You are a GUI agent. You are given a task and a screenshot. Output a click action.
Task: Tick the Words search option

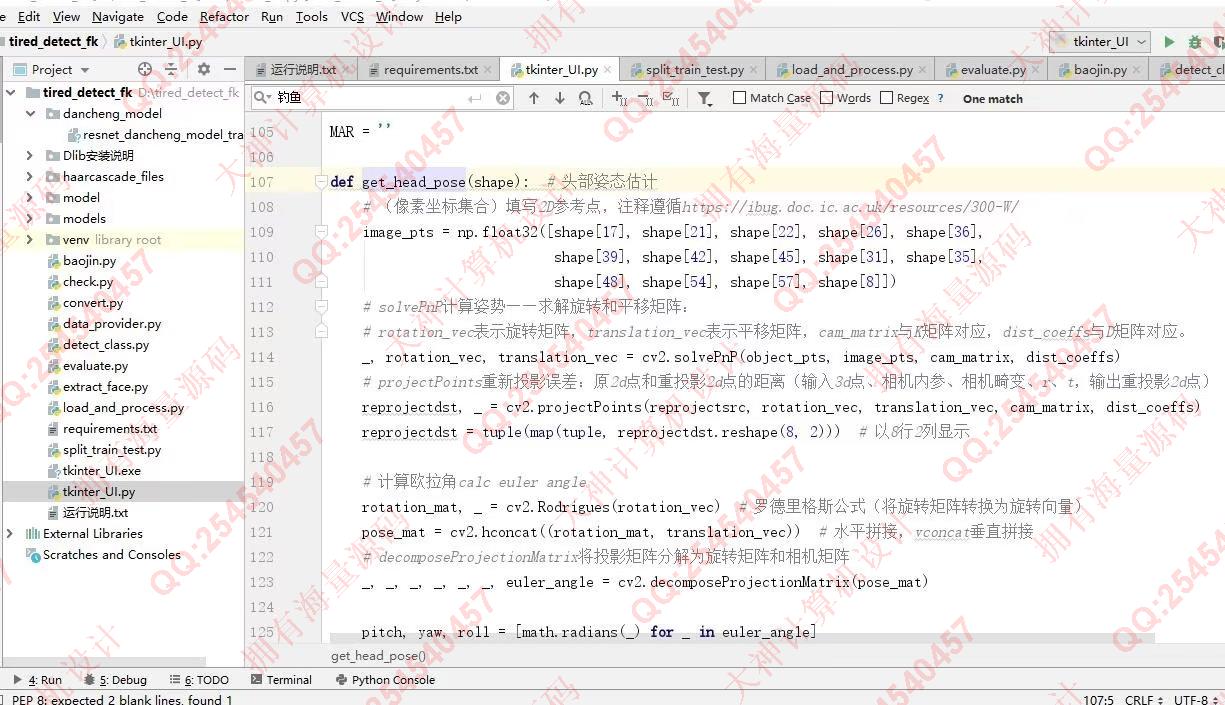tap(827, 98)
